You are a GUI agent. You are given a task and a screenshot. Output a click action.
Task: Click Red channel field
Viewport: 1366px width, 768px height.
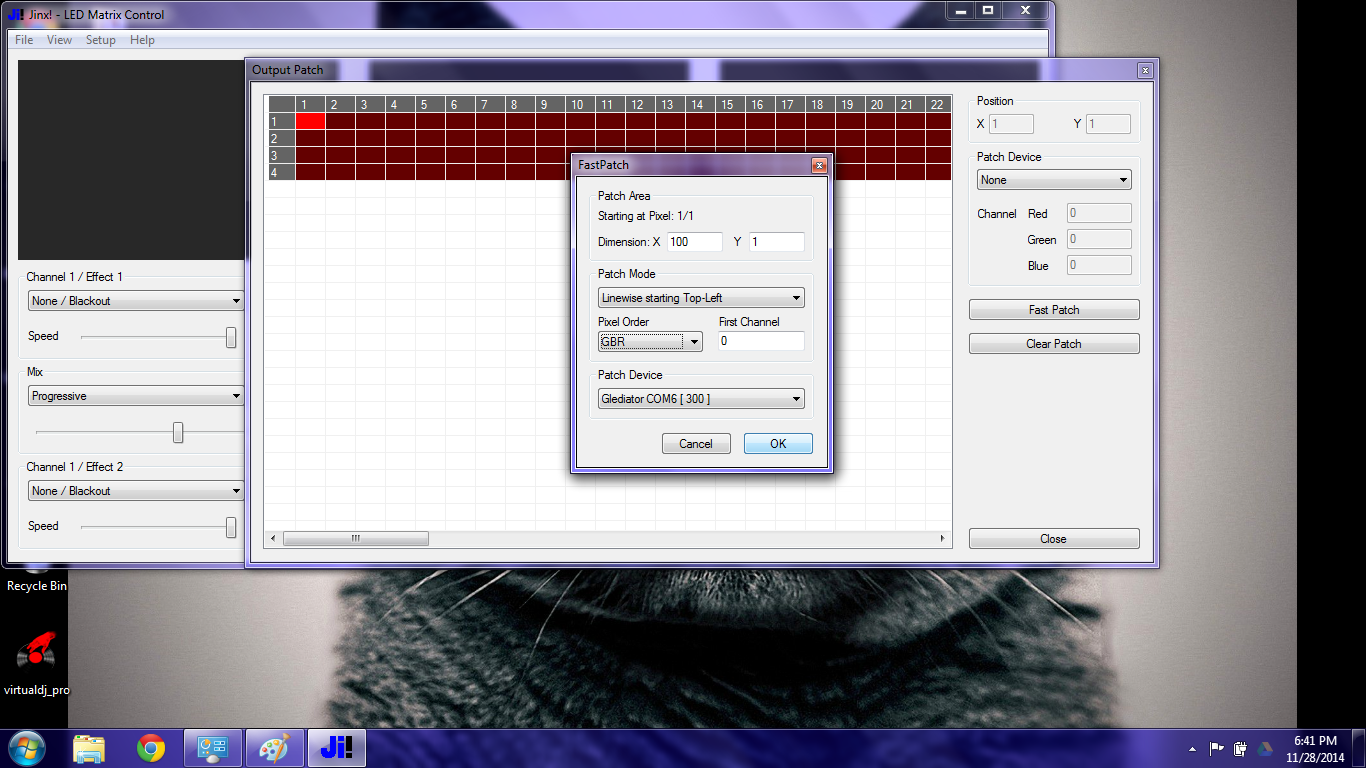1099,213
